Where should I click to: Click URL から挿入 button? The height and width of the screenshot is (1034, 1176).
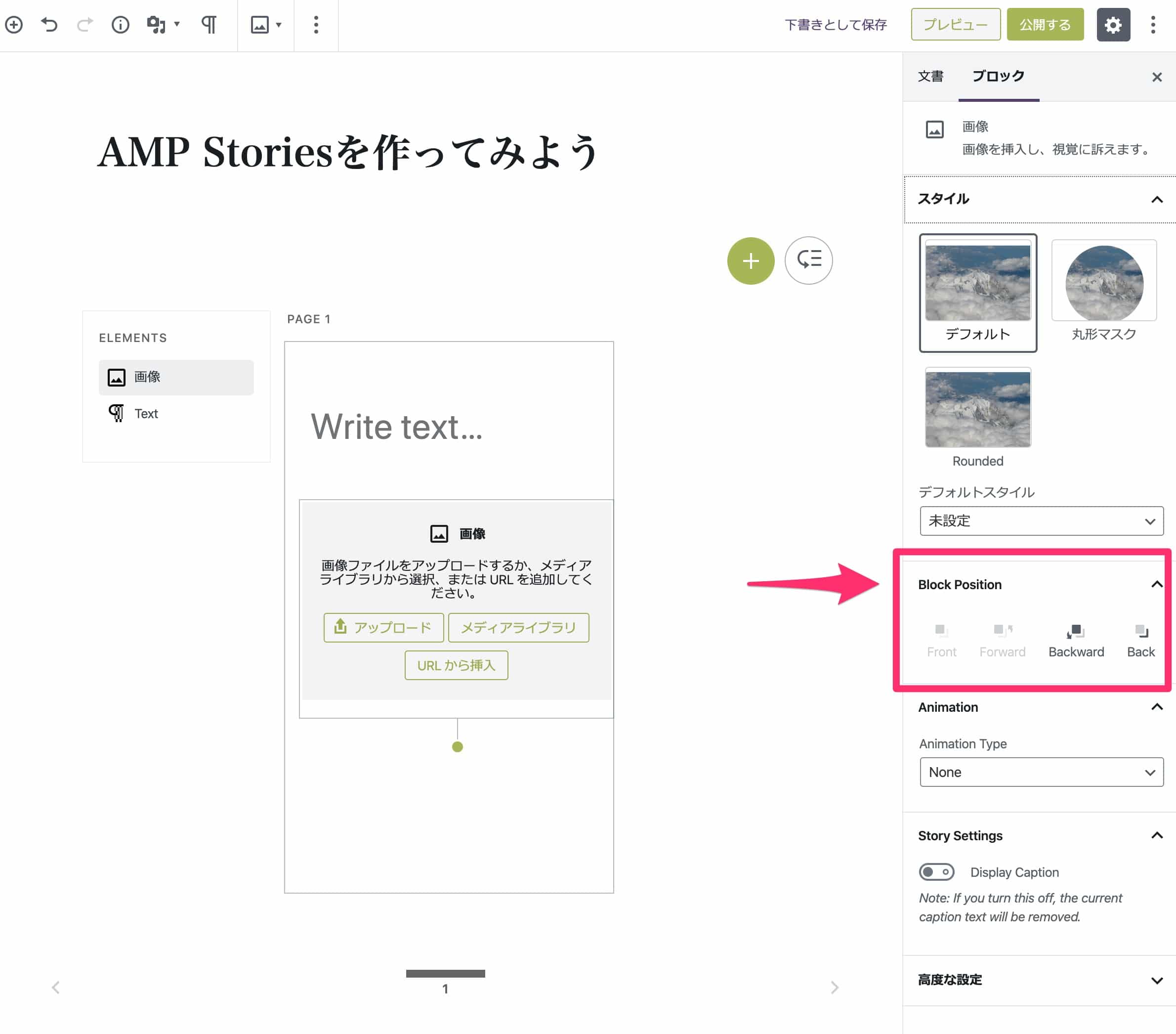click(x=456, y=666)
